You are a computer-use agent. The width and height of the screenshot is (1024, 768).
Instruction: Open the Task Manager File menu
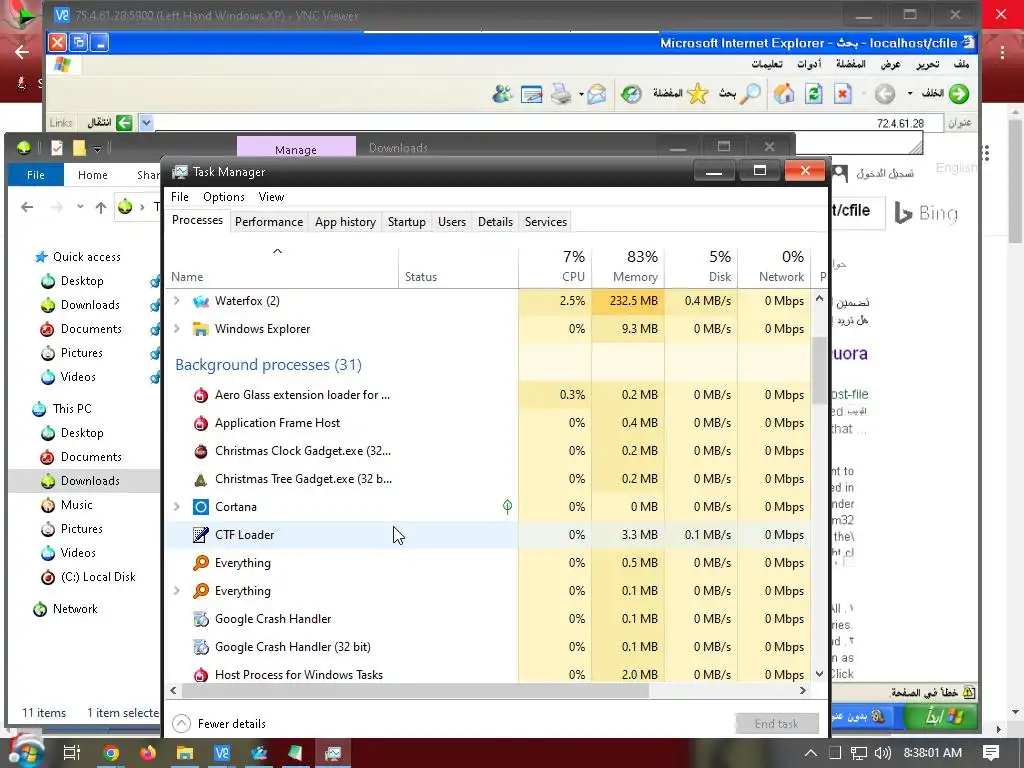180,197
